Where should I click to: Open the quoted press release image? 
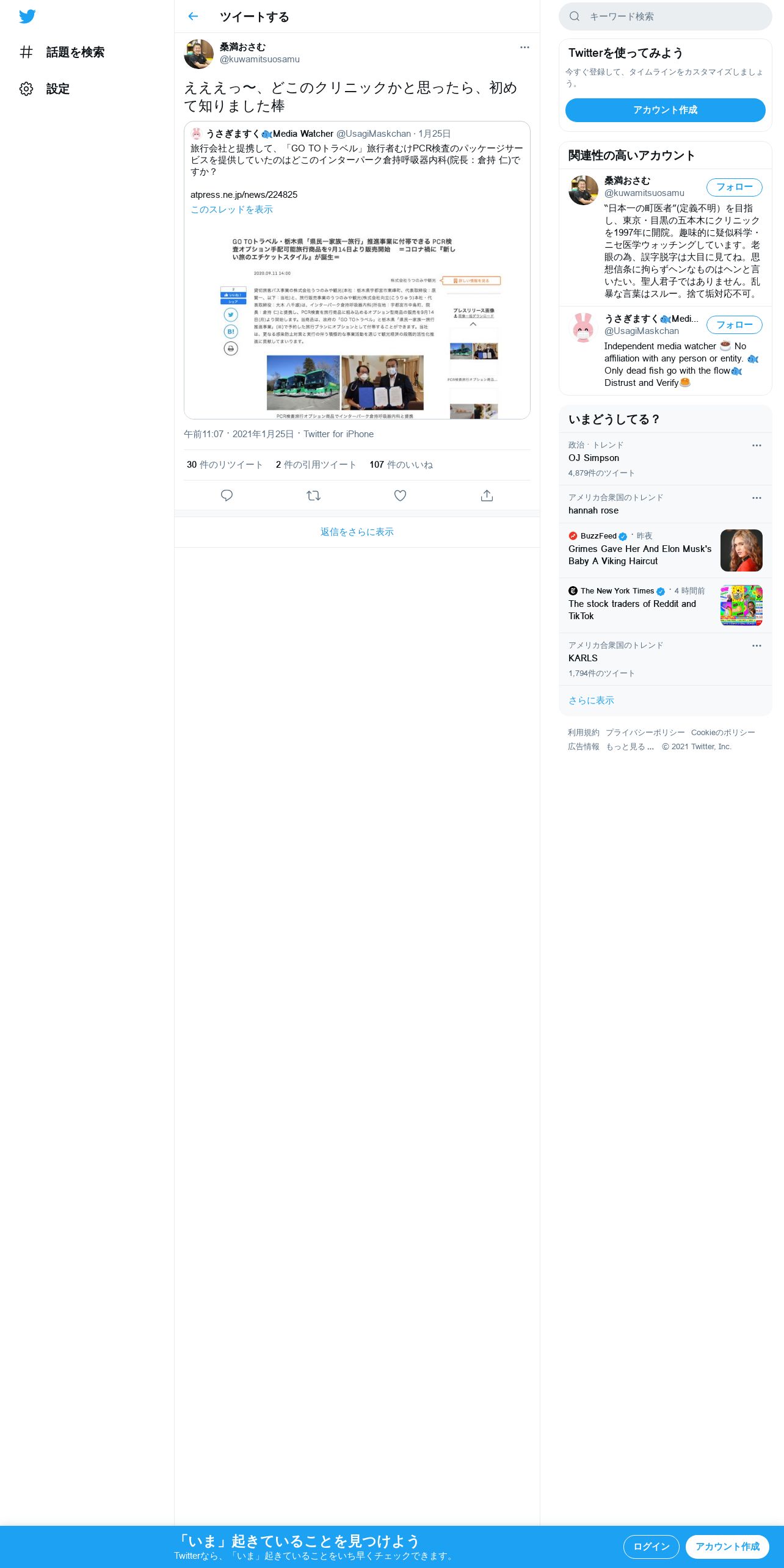click(x=357, y=320)
